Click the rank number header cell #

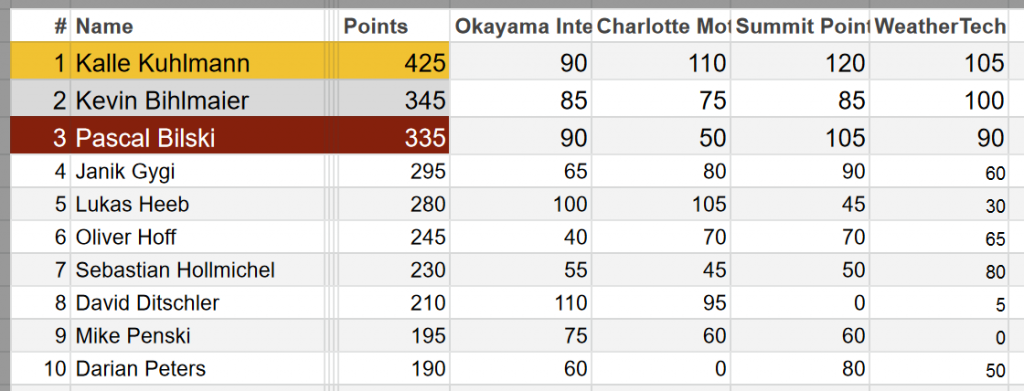click(x=40, y=26)
